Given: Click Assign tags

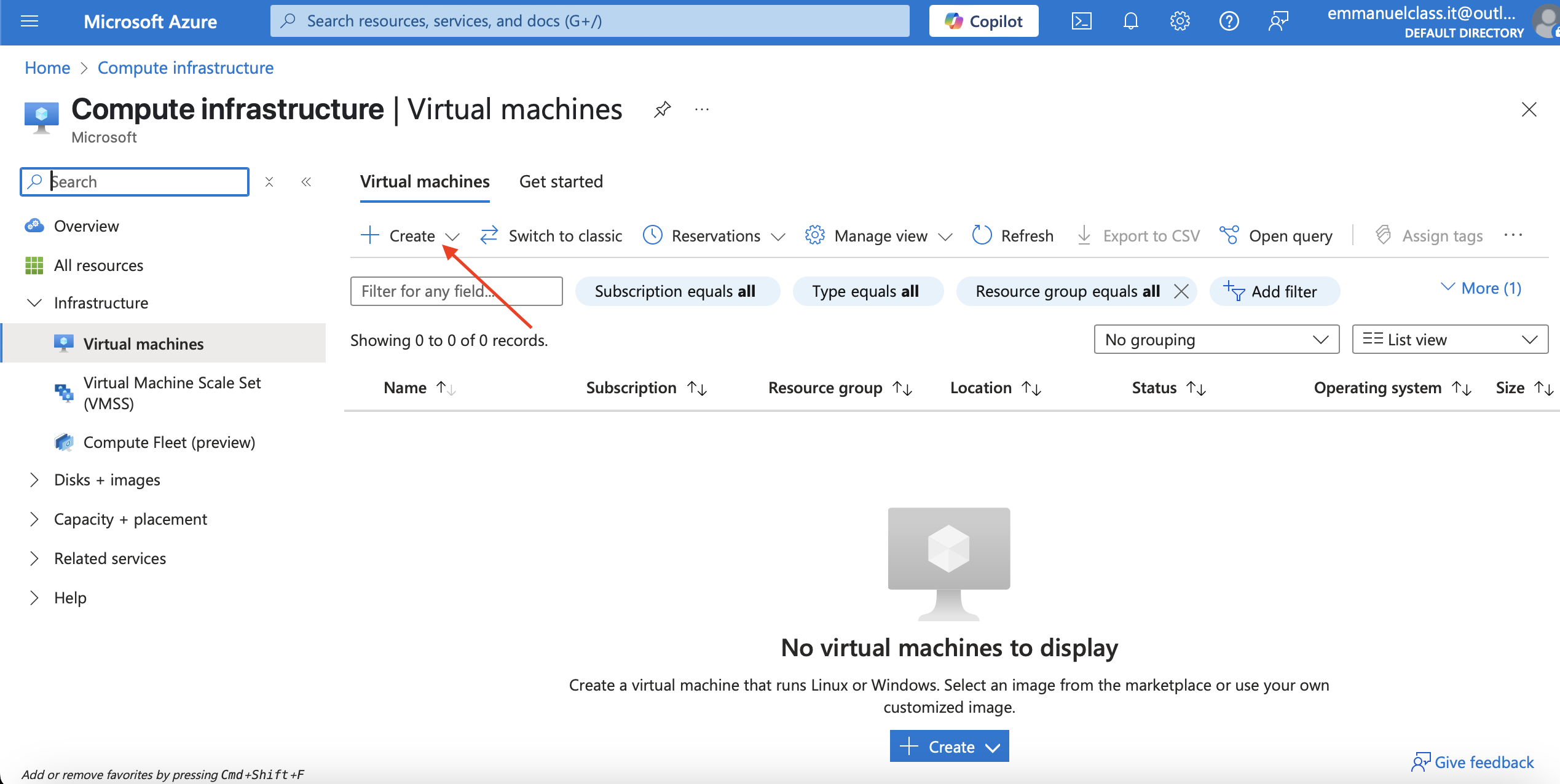Looking at the screenshot, I should point(1428,236).
